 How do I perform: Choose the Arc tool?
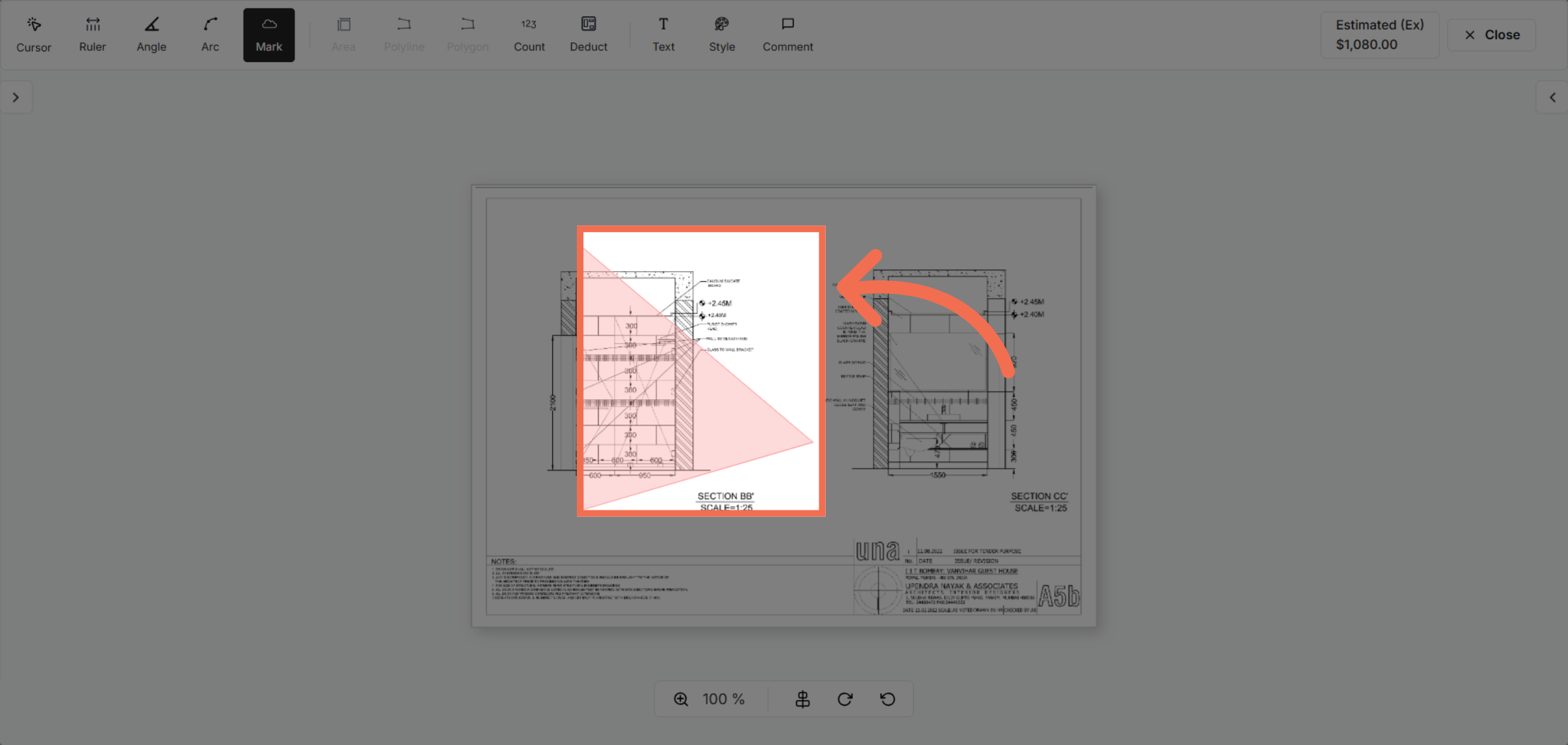coord(210,35)
